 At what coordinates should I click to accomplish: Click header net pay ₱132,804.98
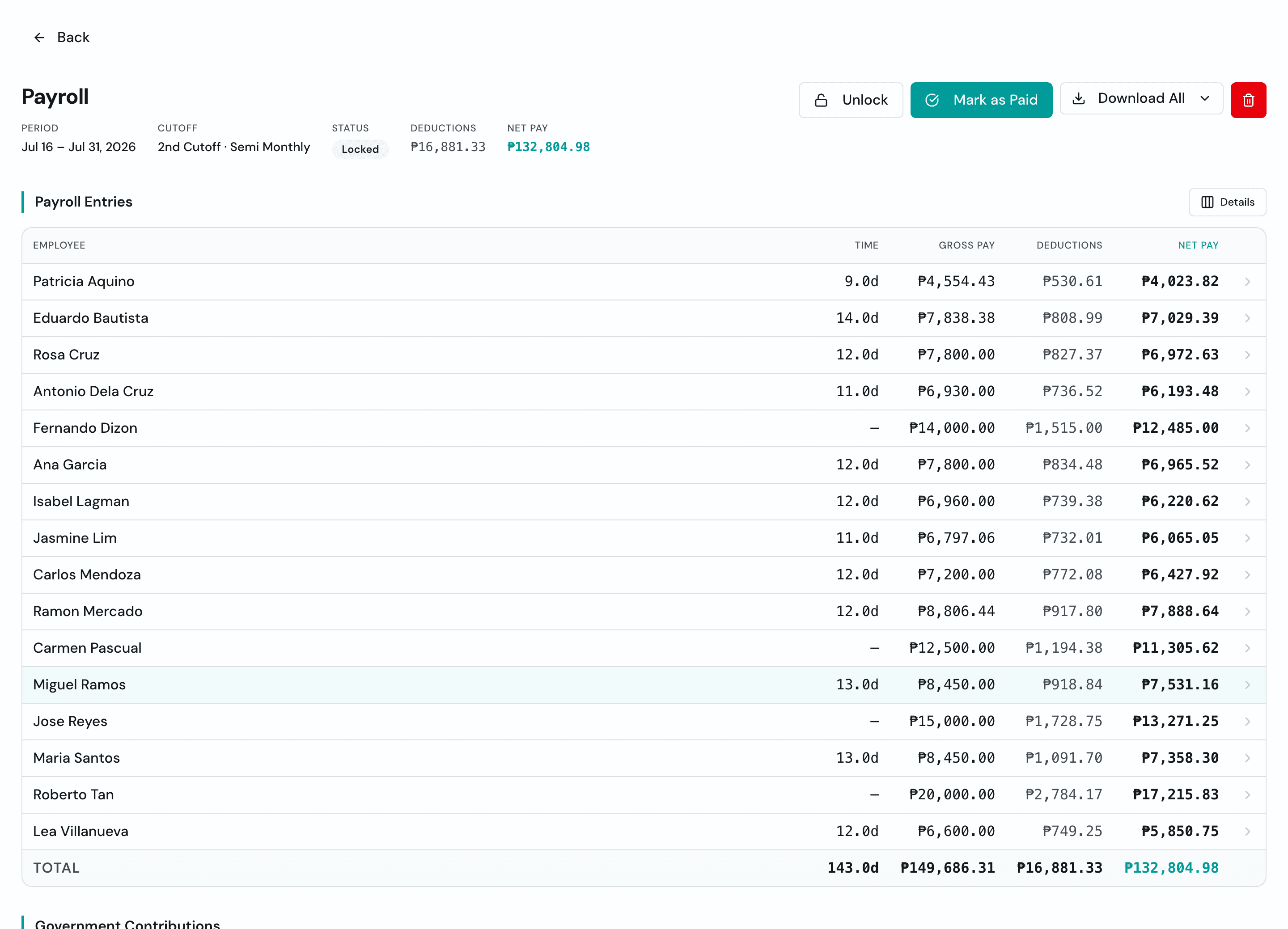click(548, 147)
